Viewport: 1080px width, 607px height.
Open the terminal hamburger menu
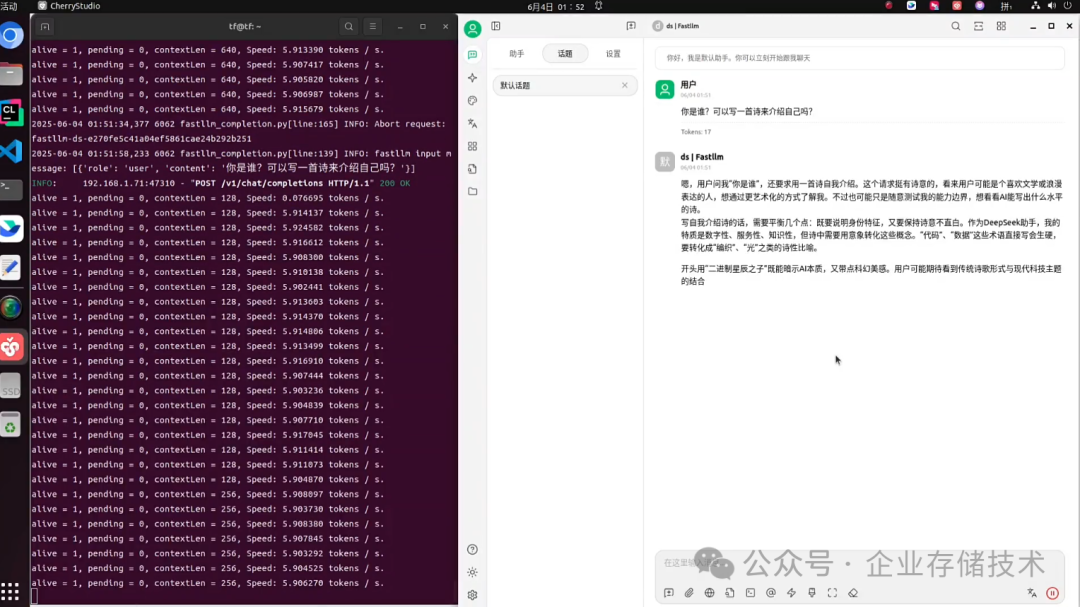click(373, 26)
